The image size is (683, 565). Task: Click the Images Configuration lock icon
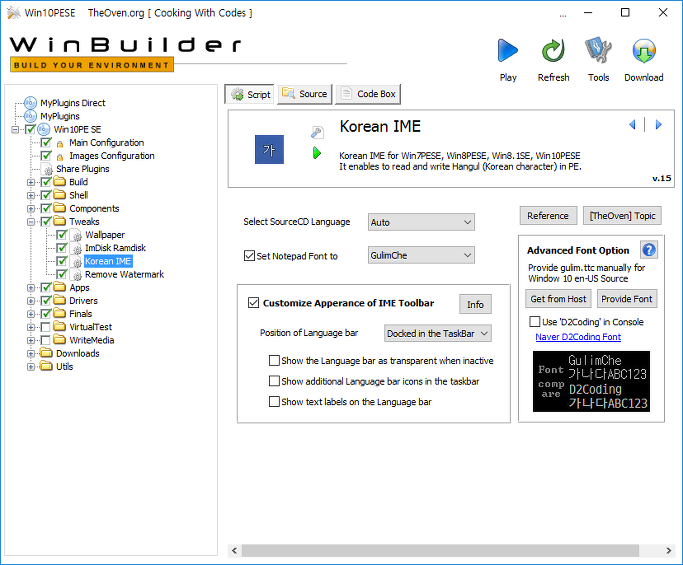(60, 156)
